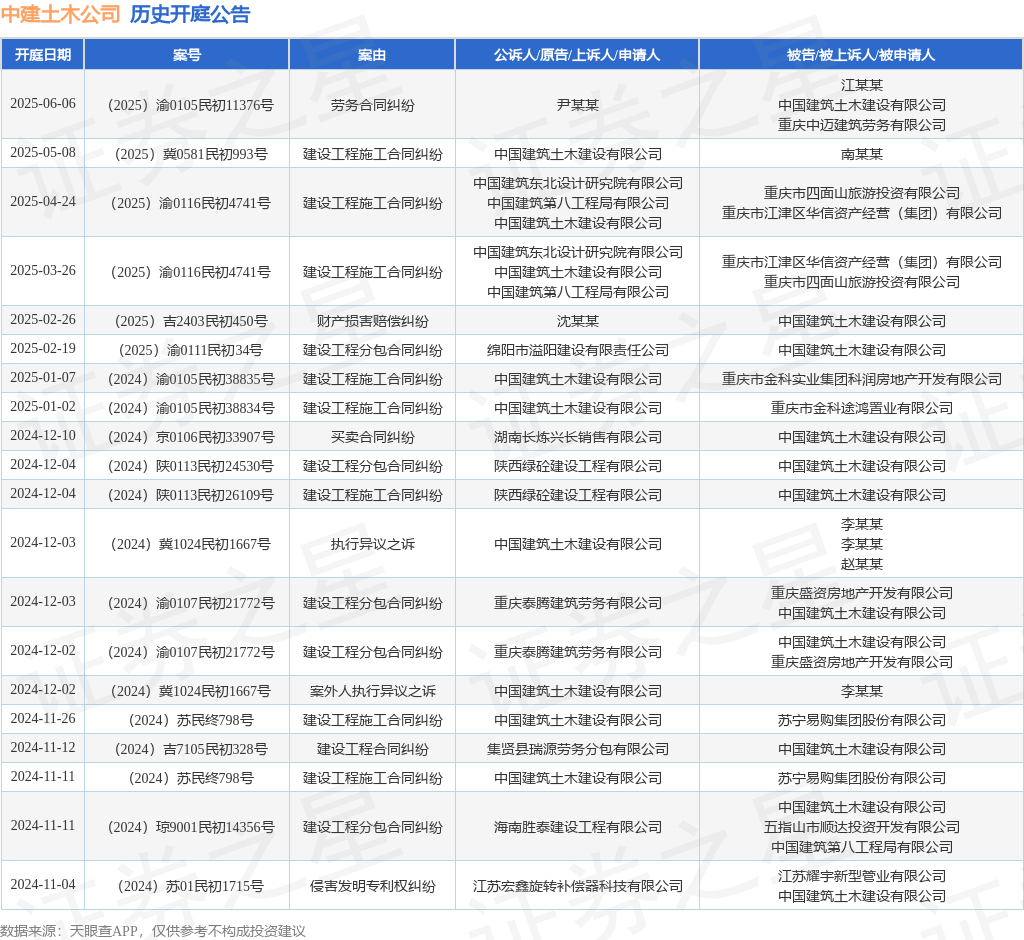Click the 侵害发明专利权纠纷 cell
Screen dimensions: 1024x940
[x=372, y=886]
